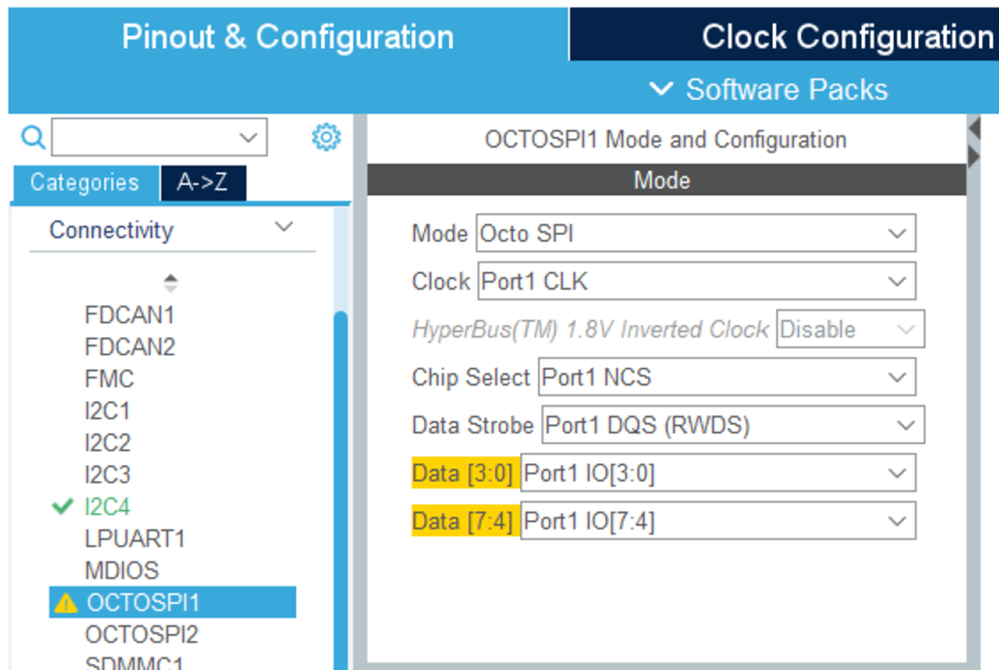The height and width of the screenshot is (670, 999).
Task: Click the search magnifier icon
Action: pyautogui.click(x=32, y=137)
